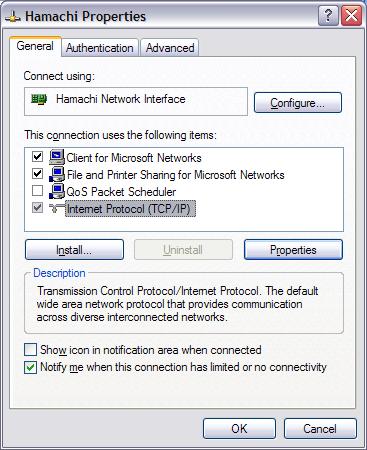This screenshot has width=367, height=450.
Task: Enable the QoS Packet Scheduler checkbox
Action: (x=38, y=191)
